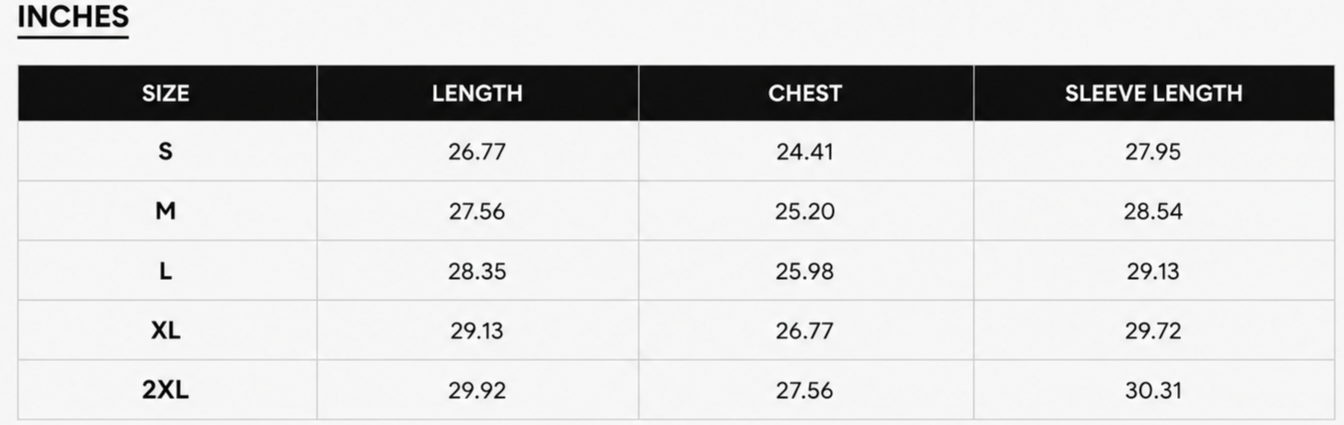
Task: Click sleeve length value 28.54
Action: [1153, 211]
